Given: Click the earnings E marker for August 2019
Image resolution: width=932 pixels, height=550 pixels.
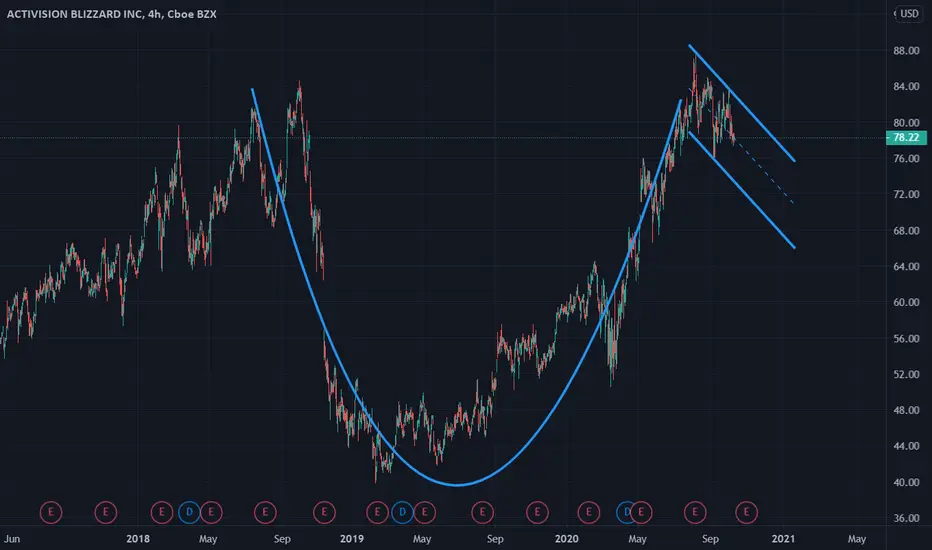Looking at the screenshot, I should point(482,512).
